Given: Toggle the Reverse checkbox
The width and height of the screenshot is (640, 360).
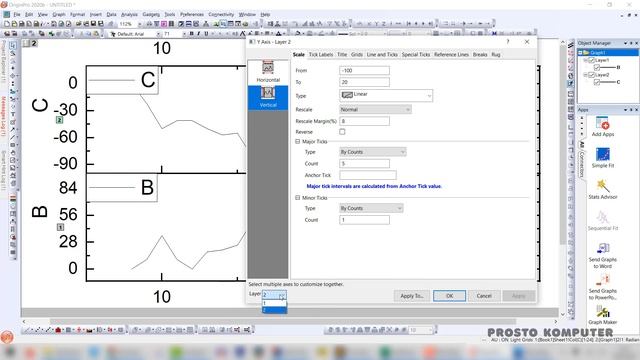Looking at the screenshot, I should pos(342,132).
